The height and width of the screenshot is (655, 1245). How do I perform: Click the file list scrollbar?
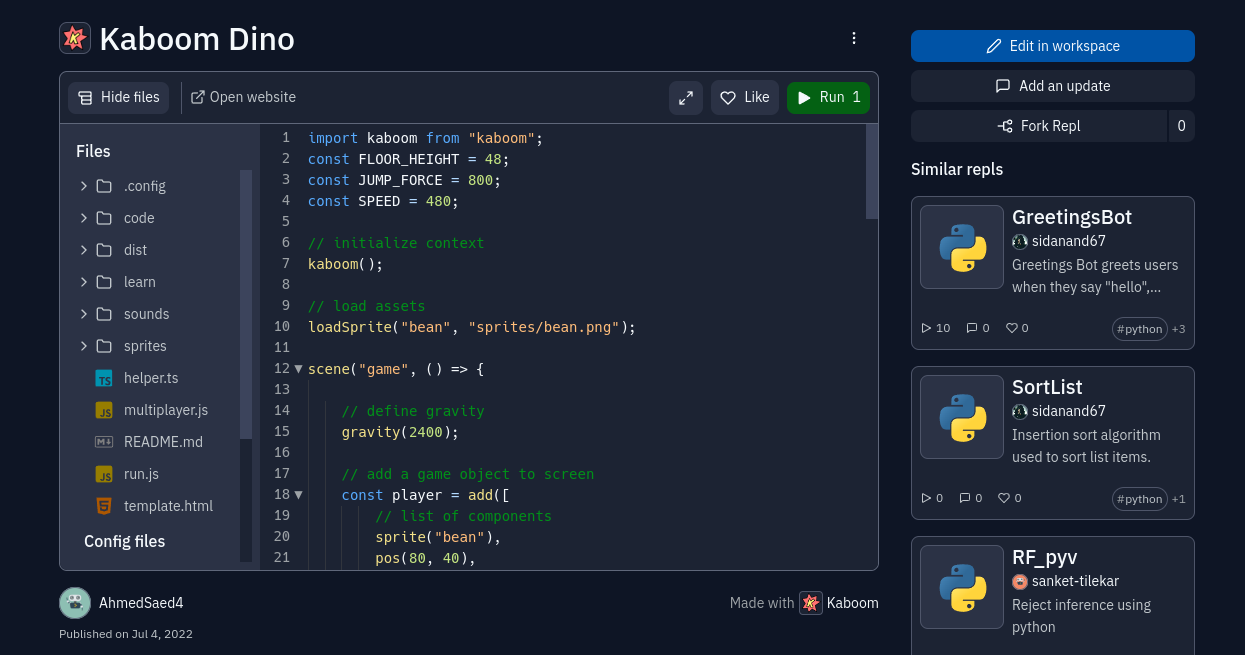pyautogui.click(x=246, y=304)
